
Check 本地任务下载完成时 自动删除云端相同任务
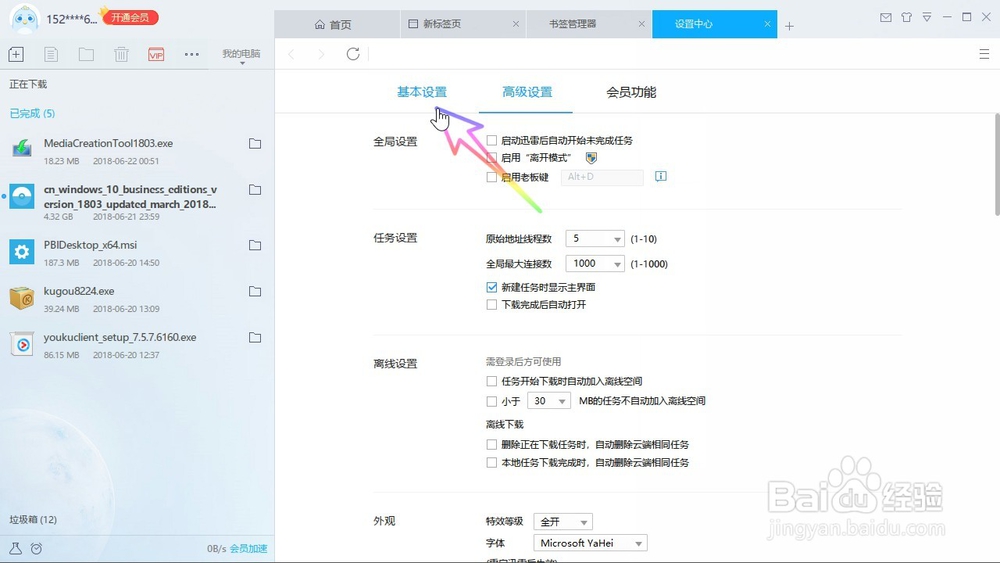point(492,462)
